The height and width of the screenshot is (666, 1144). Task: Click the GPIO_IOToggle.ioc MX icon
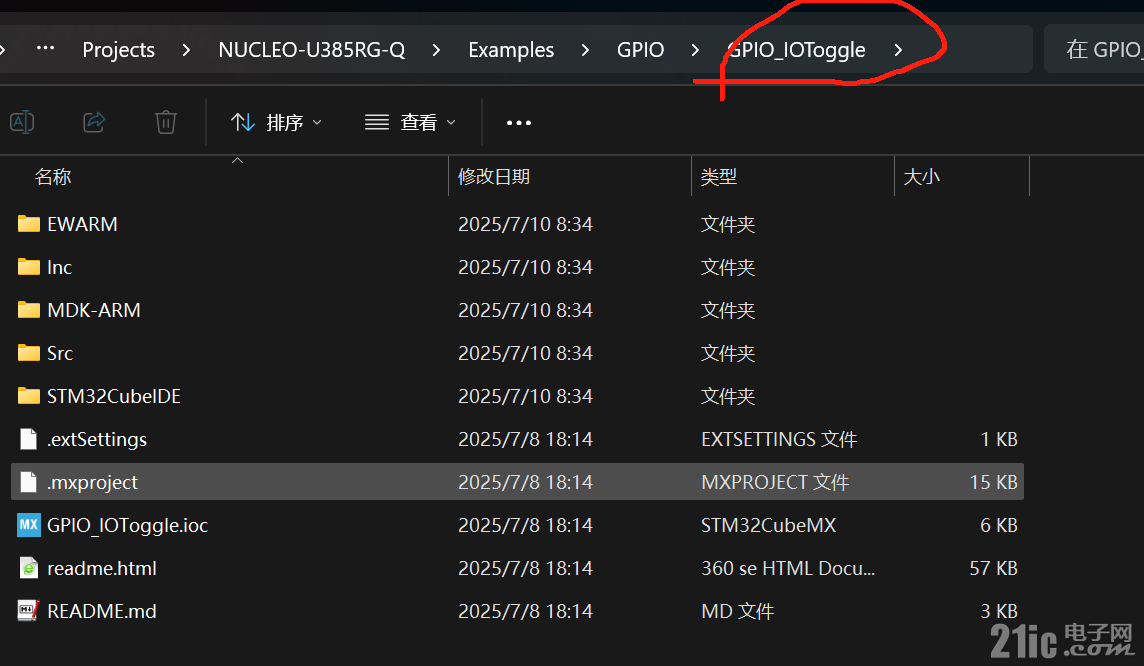click(28, 524)
